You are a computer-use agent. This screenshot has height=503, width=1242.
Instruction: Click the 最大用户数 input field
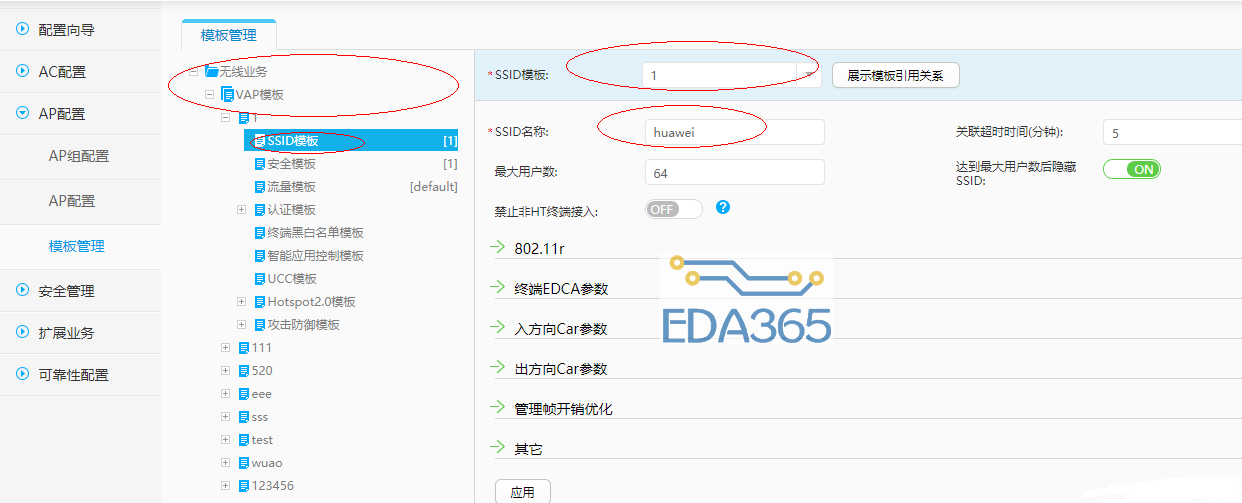click(x=735, y=172)
